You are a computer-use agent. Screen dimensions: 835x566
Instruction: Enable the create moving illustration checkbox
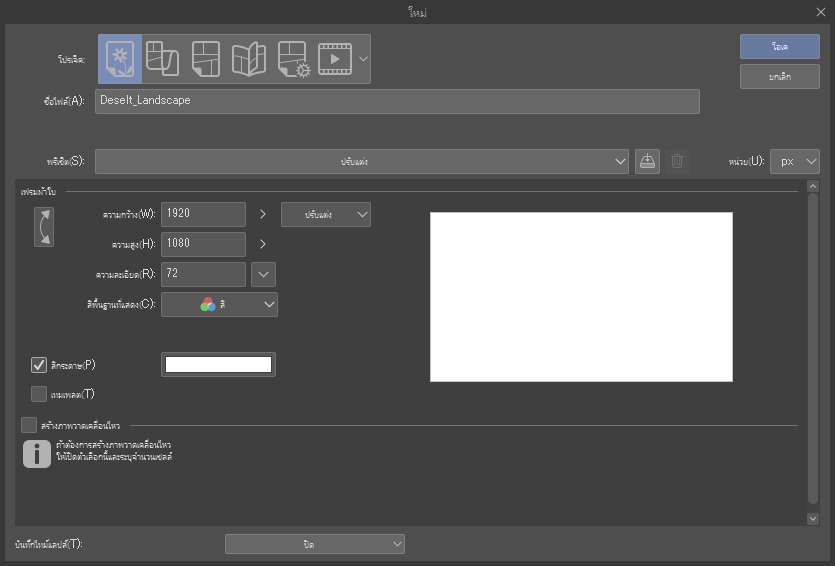pyautogui.click(x=29, y=425)
